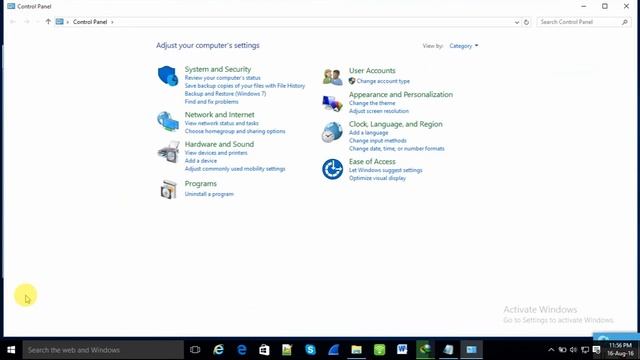Open Clock, Language, and Region heading

[x=396, y=124]
